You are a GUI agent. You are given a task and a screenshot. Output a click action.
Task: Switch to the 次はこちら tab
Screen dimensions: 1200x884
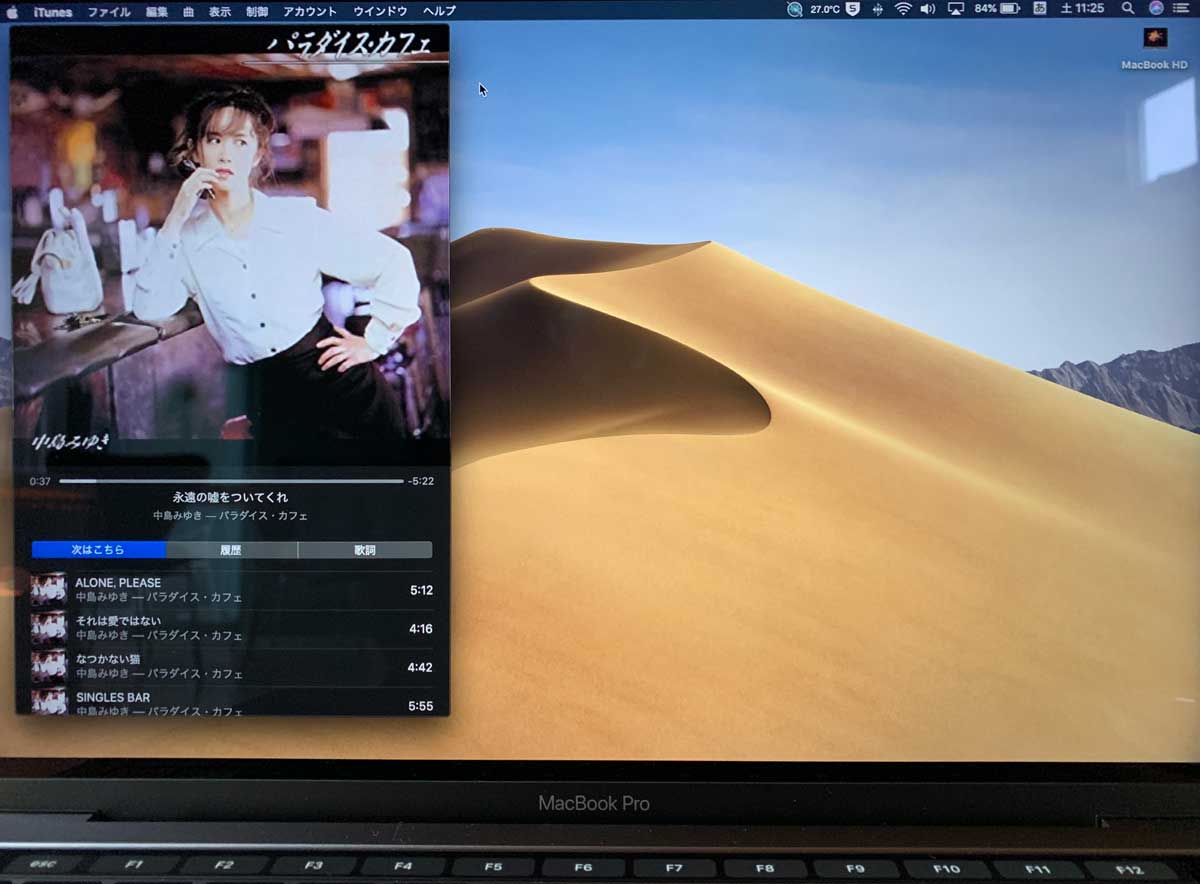pyautogui.click(x=99, y=550)
